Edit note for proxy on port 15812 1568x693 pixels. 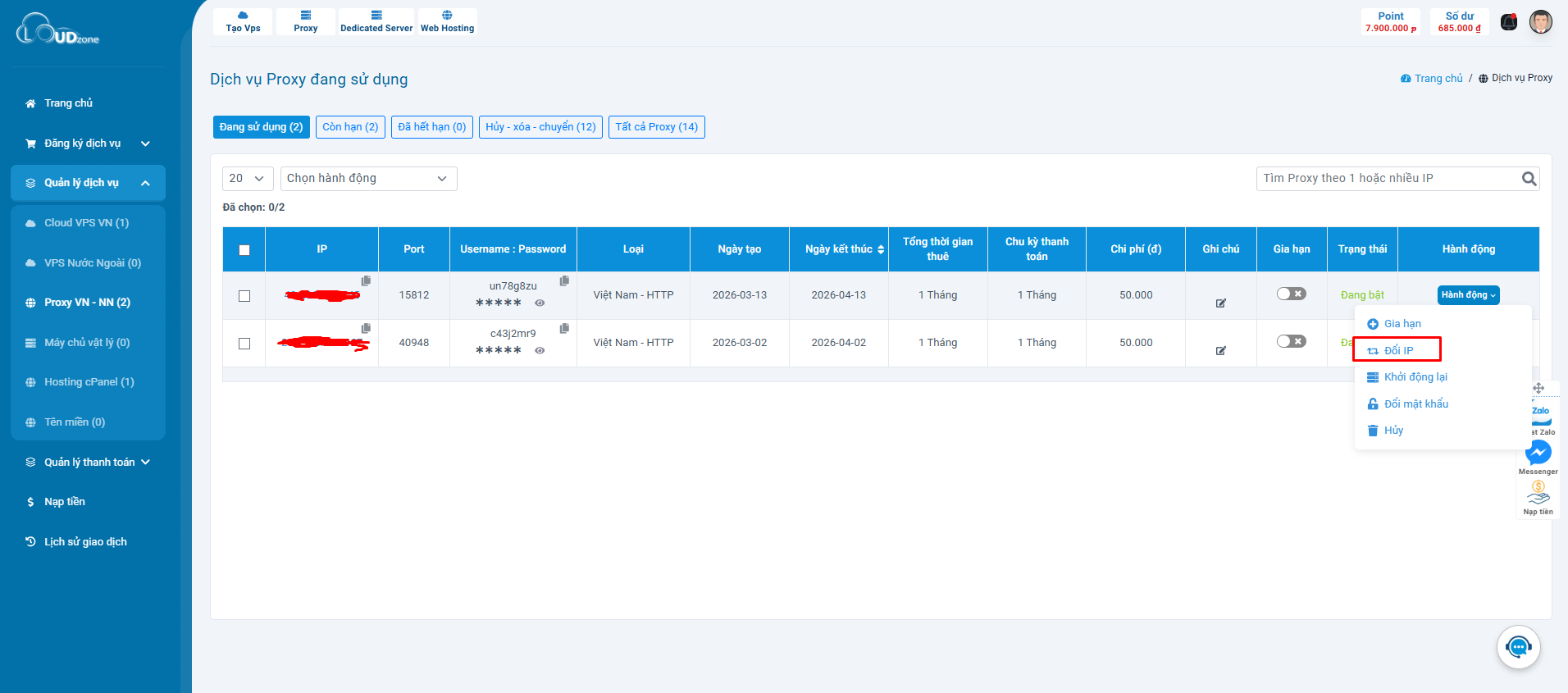point(1220,303)
